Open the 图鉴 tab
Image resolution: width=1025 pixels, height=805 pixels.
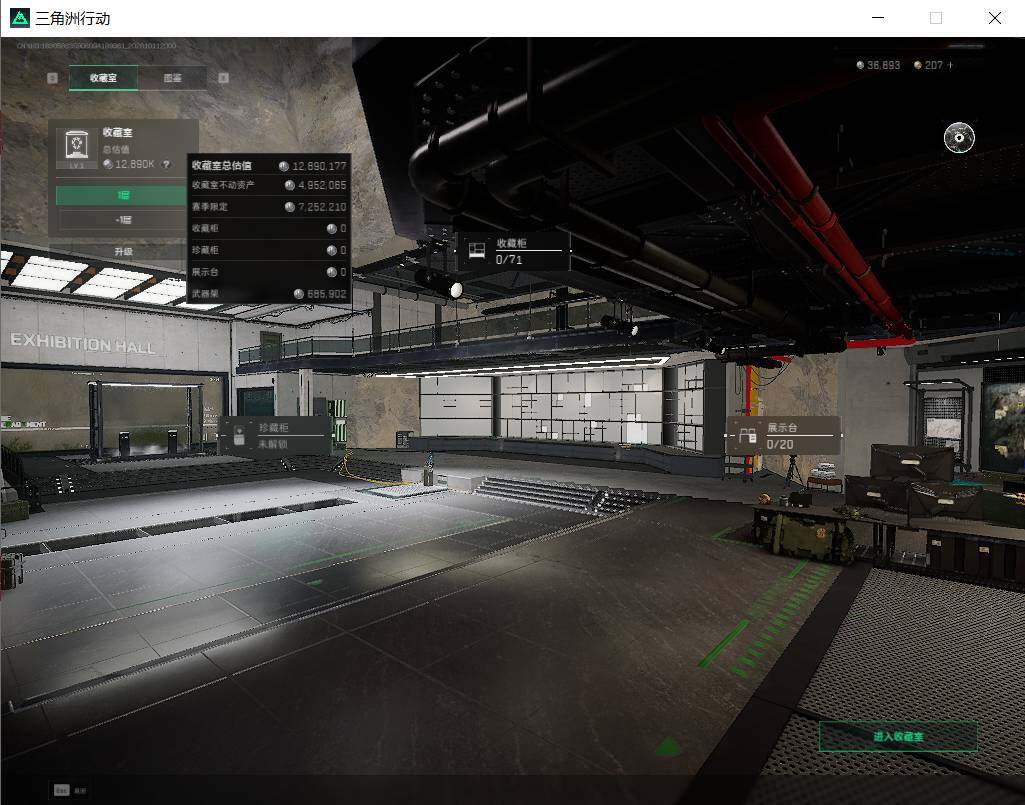[173, 78]
